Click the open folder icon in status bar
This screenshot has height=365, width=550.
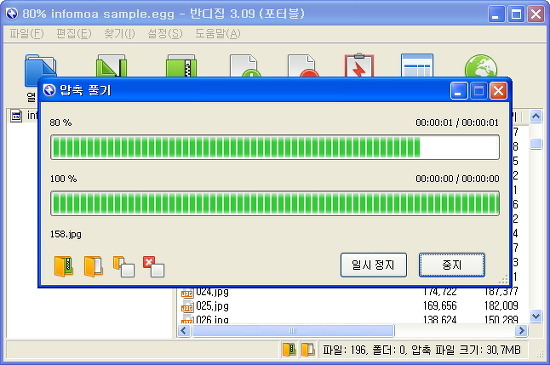pyautogui.click(x=308, y=350)
